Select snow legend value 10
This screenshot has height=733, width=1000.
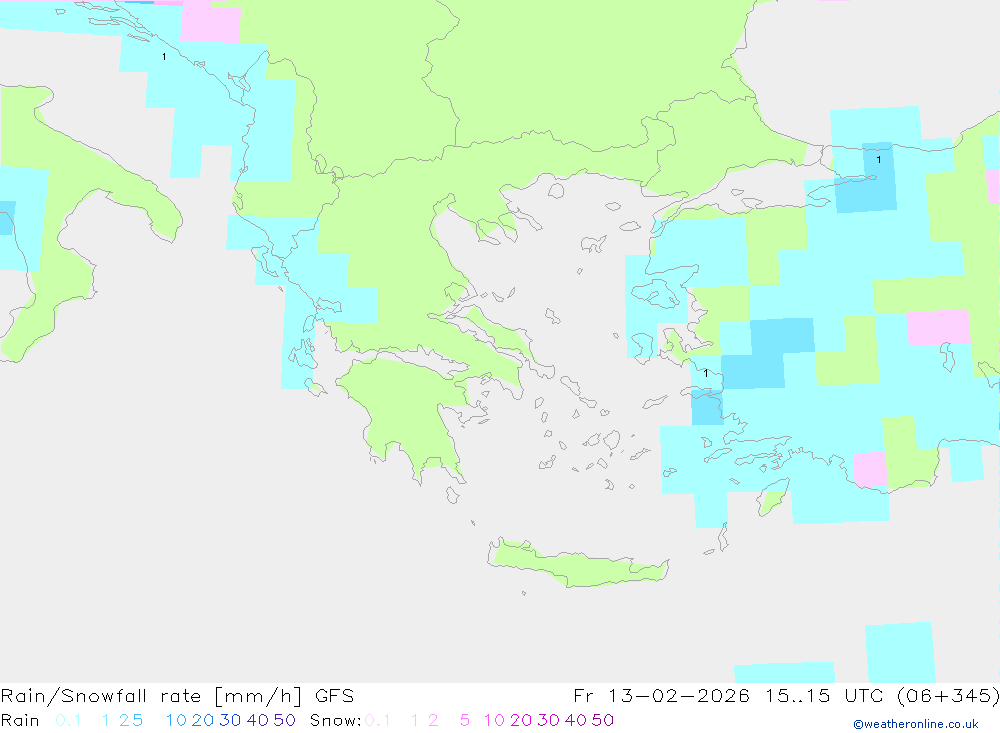(494, 720)
